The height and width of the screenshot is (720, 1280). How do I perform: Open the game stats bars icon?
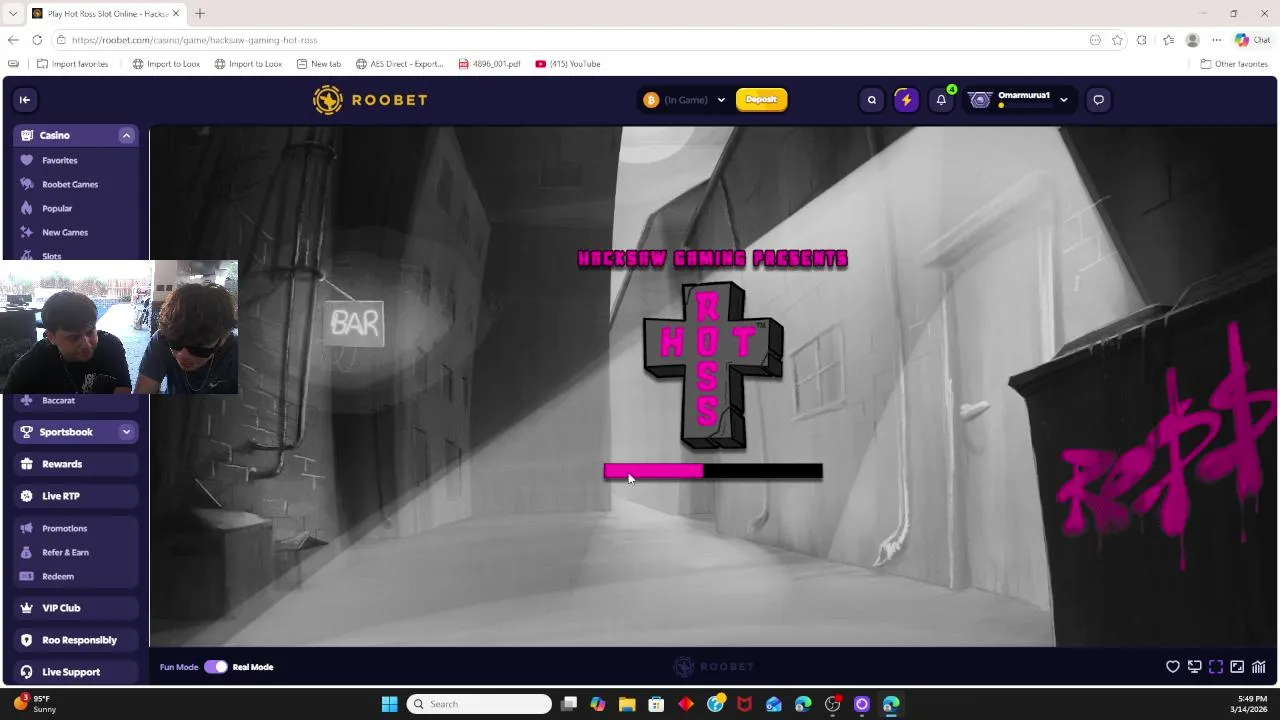point(1258,667)
